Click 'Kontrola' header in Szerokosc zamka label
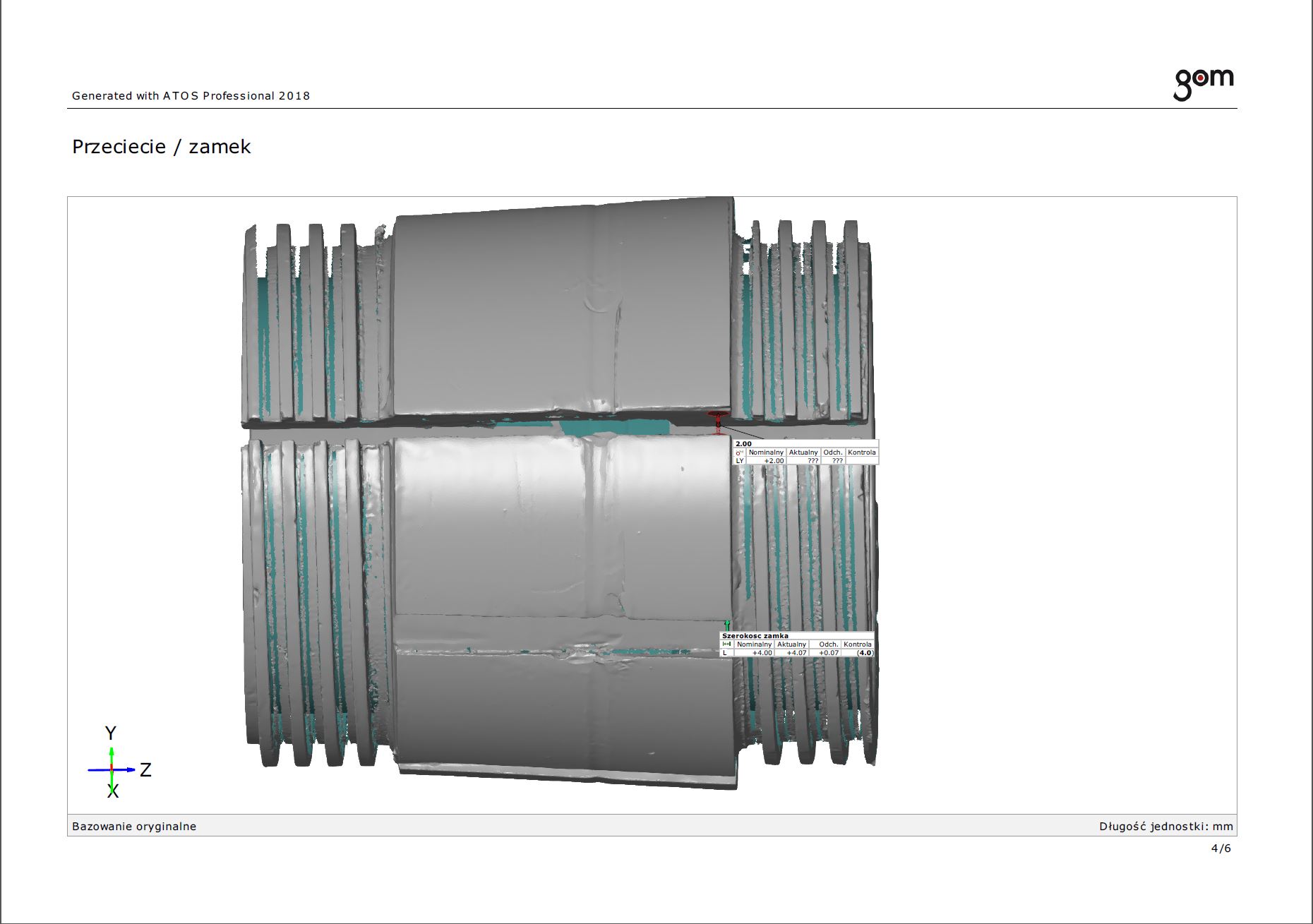This screenshot has height=924, width=1313. tap(858, 644)
